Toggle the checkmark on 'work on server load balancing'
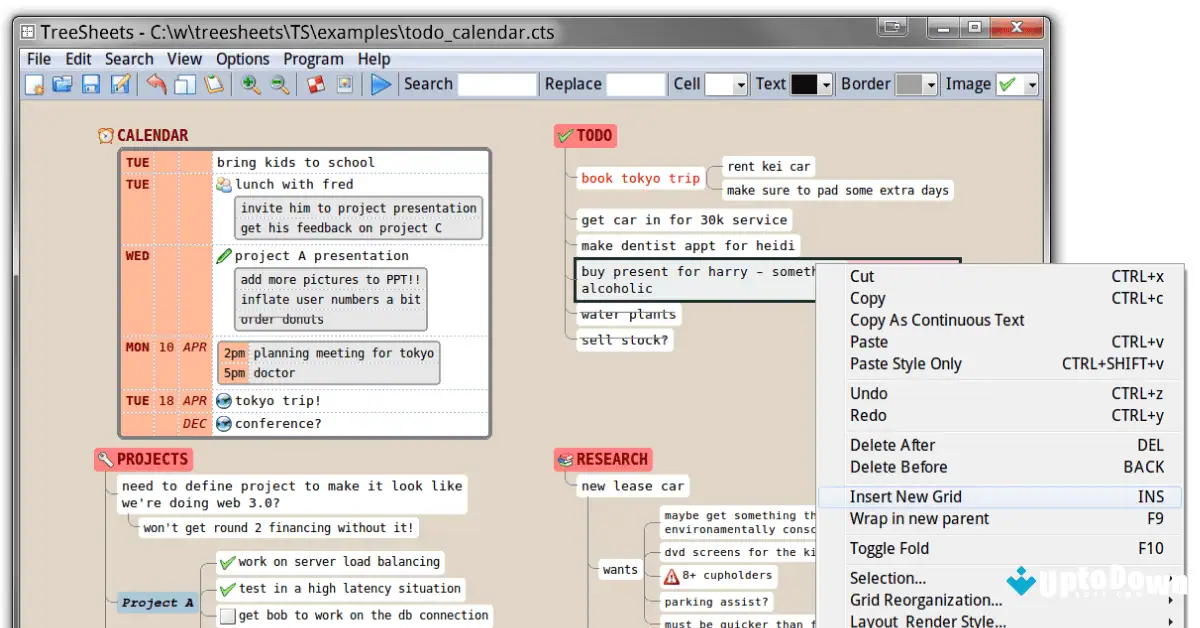The height and width of the screenshot is (628, 1200). pos(227,562)
